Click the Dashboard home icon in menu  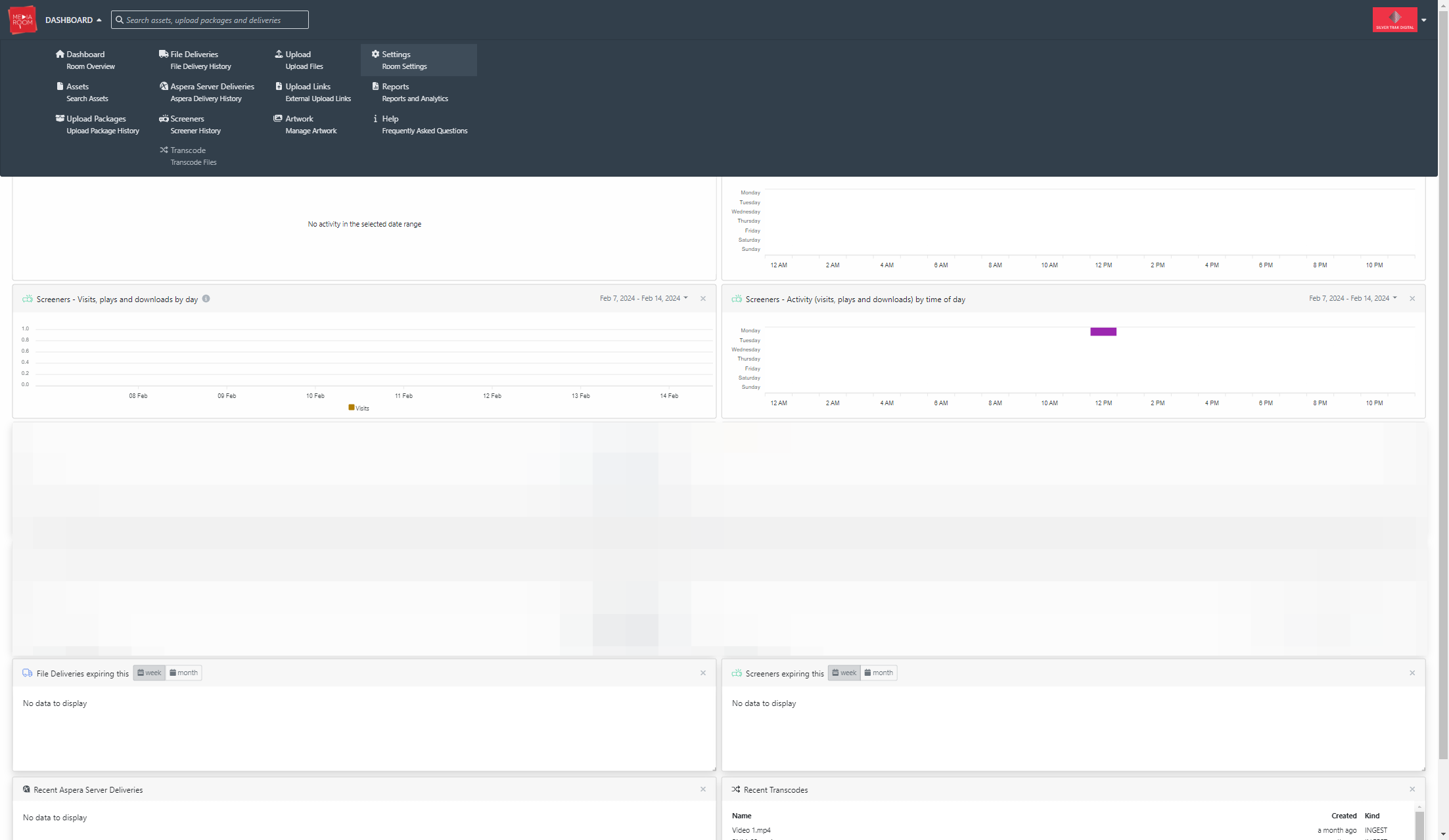click(x=60, y=54)
